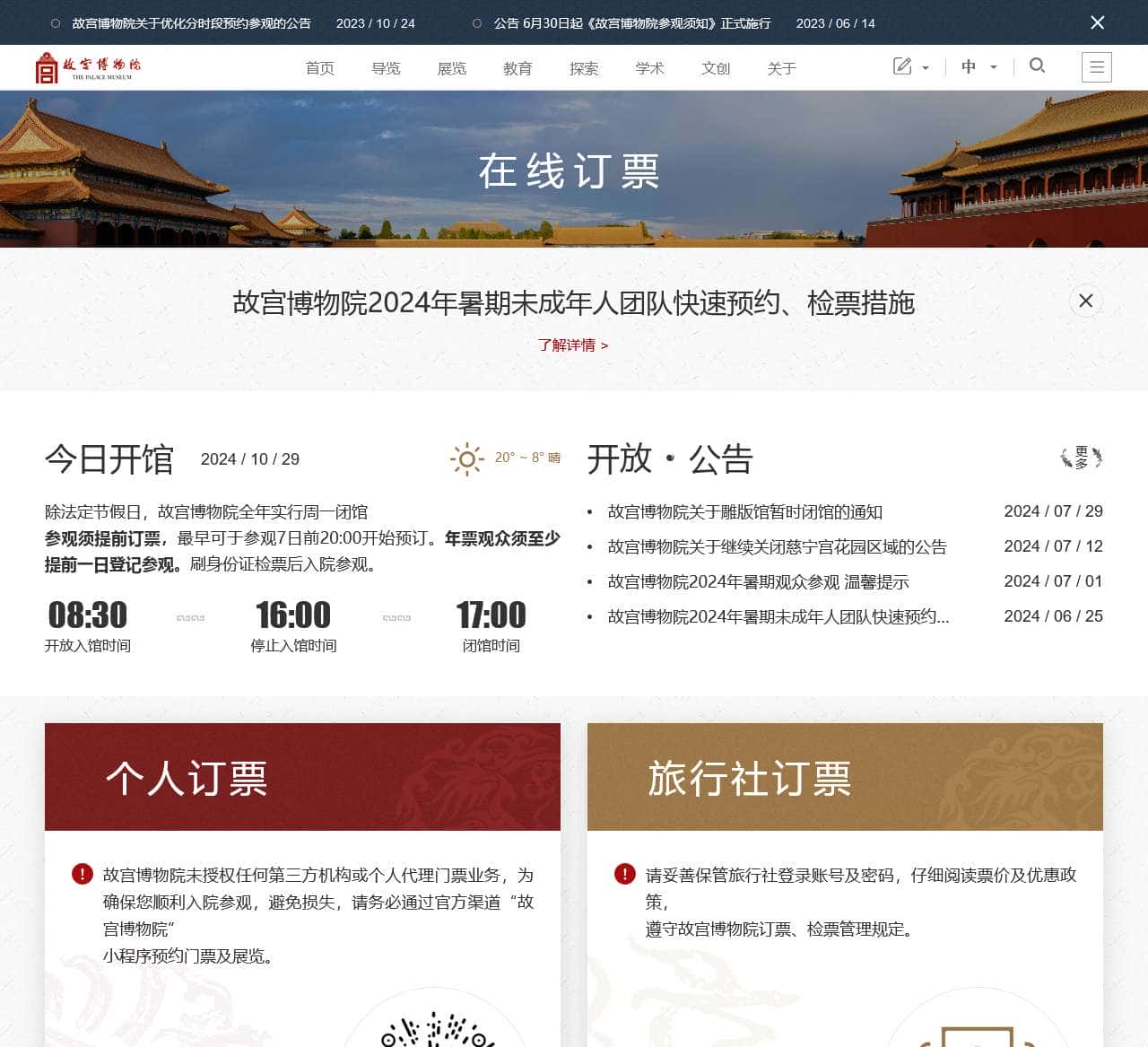The height and width of the screenshot is (1047, 1148).
Task: Click the search magnifier icon
Action: pyautogui.click(x=1038, y=65)
